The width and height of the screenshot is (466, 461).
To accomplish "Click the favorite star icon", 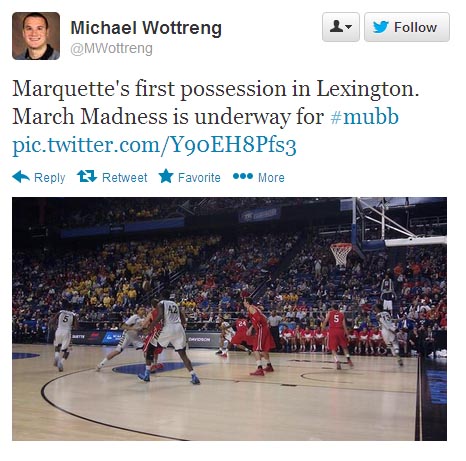I will (166, 176).
